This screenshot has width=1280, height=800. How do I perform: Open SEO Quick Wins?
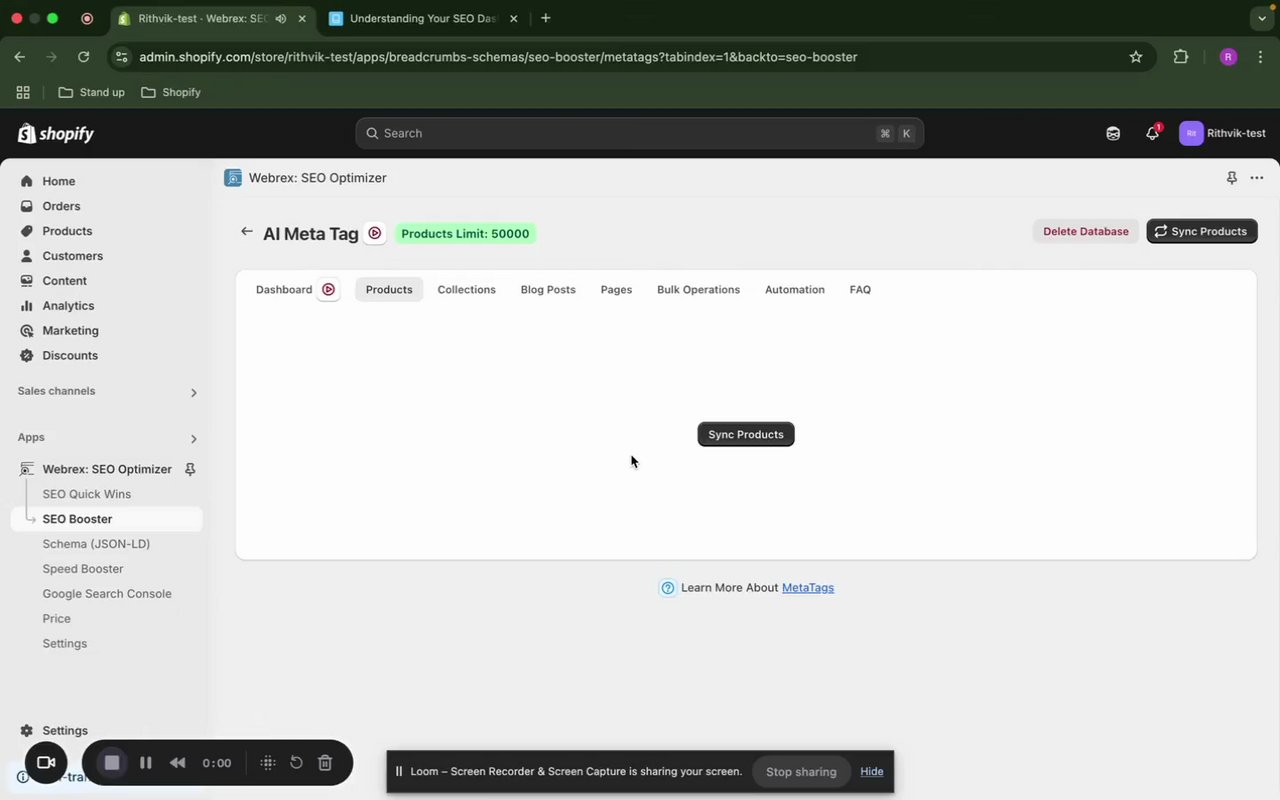click(86, 494)
